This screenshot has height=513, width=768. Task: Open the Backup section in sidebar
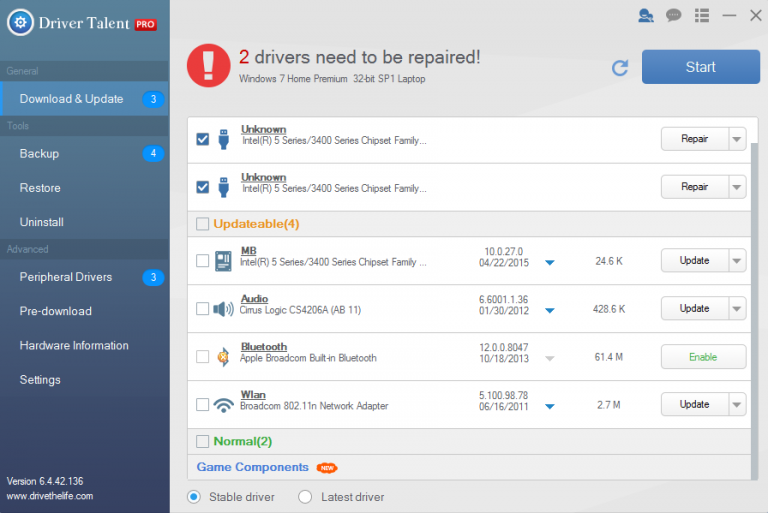click(40, 154)
